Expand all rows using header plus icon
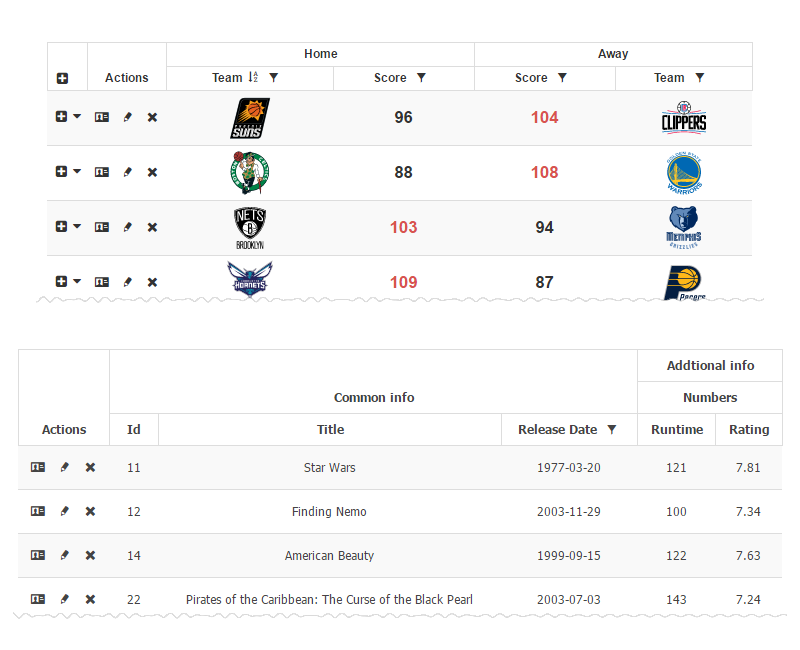The image size is (800, 650). click(62, 78)
